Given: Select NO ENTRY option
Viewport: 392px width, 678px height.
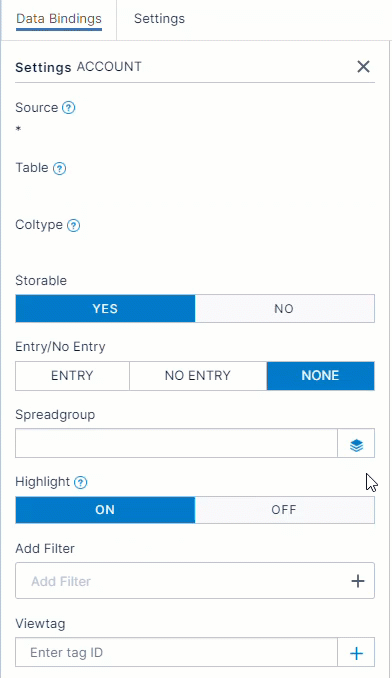Looking at the screenshot, I should click(x=198, y=376).
